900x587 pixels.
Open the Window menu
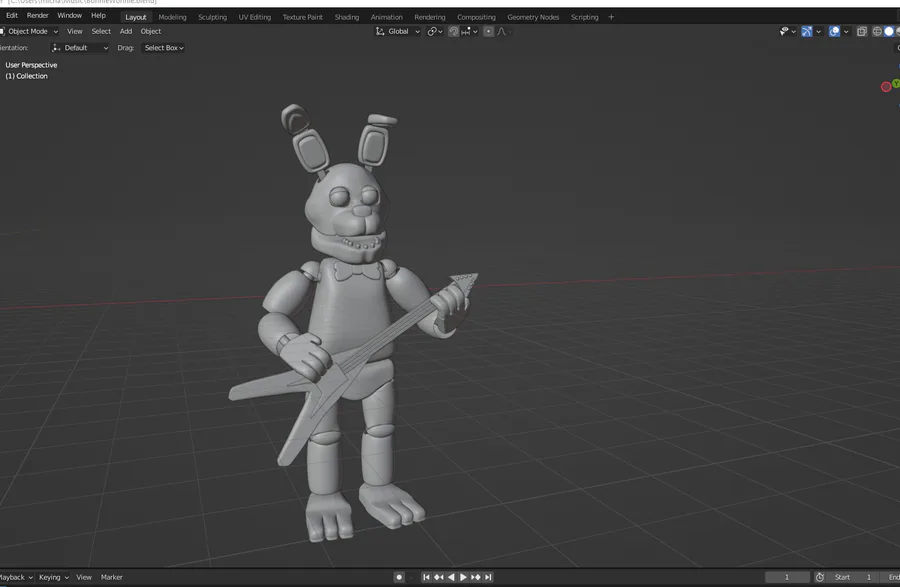click(69, 15)
